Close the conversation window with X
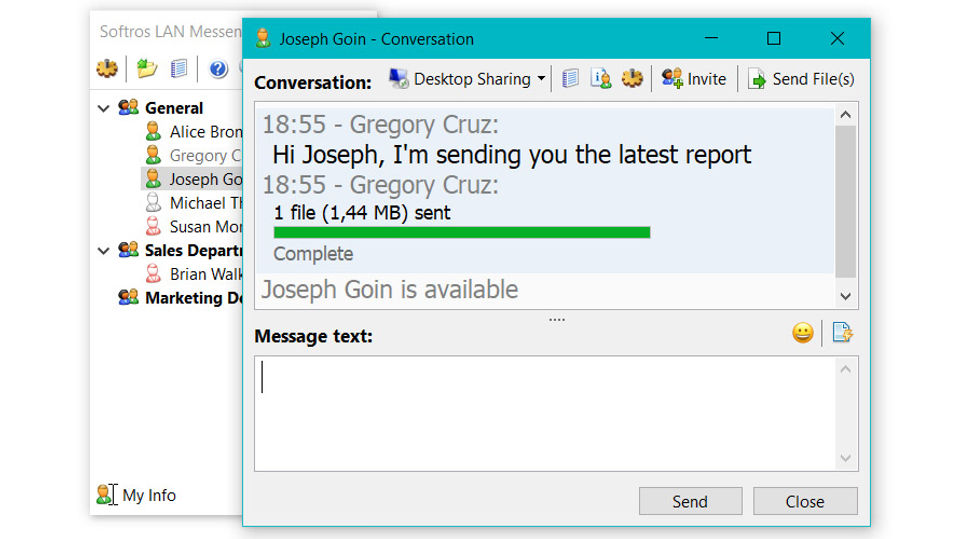 (x=837, y=39)
